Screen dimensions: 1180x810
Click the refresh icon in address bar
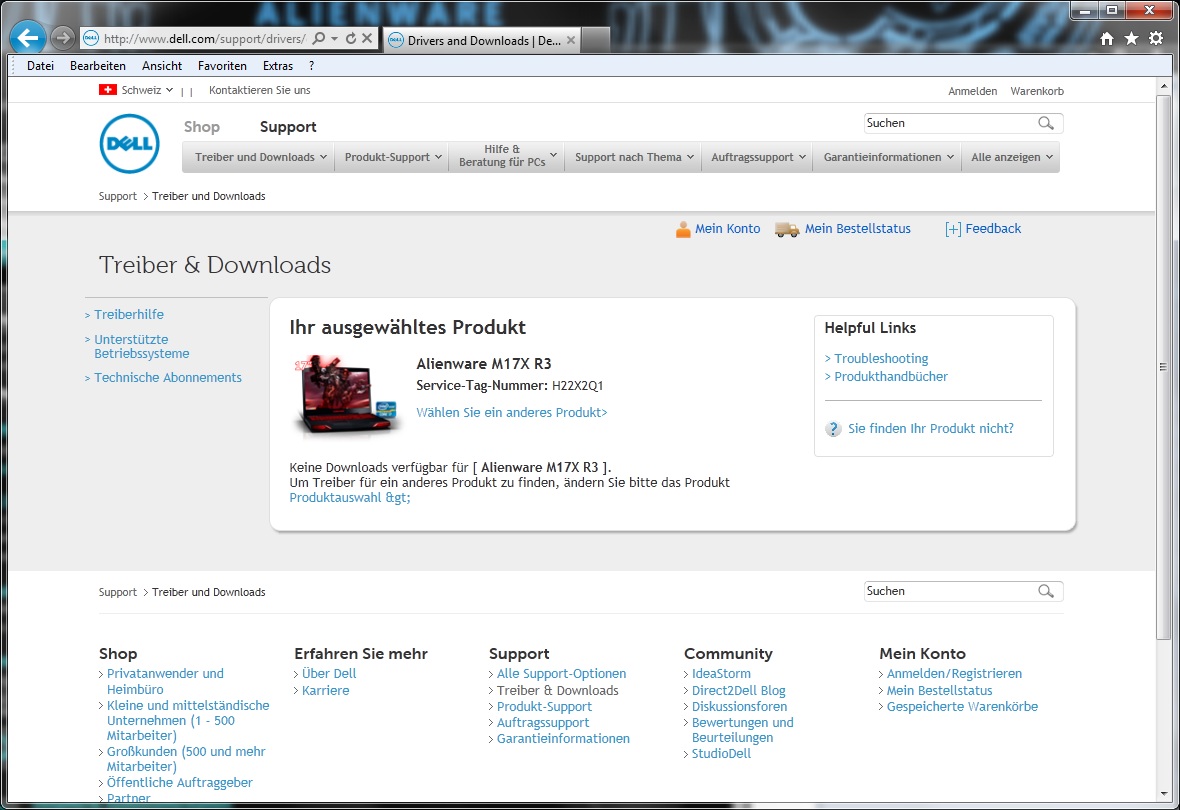pyautogui.click(x=350, y=39)
